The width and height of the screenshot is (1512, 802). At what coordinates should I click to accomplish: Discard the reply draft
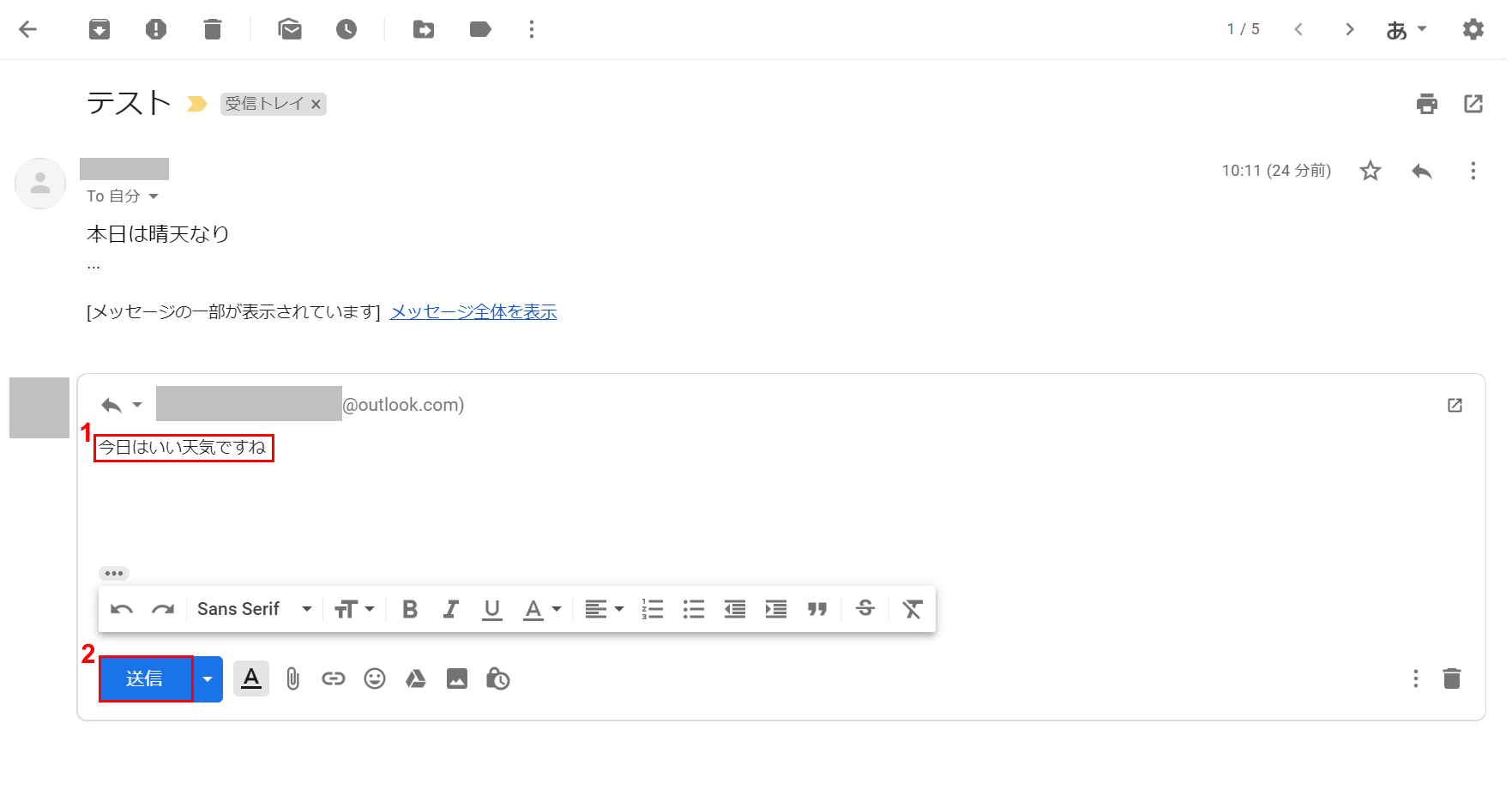point(1451,679)
